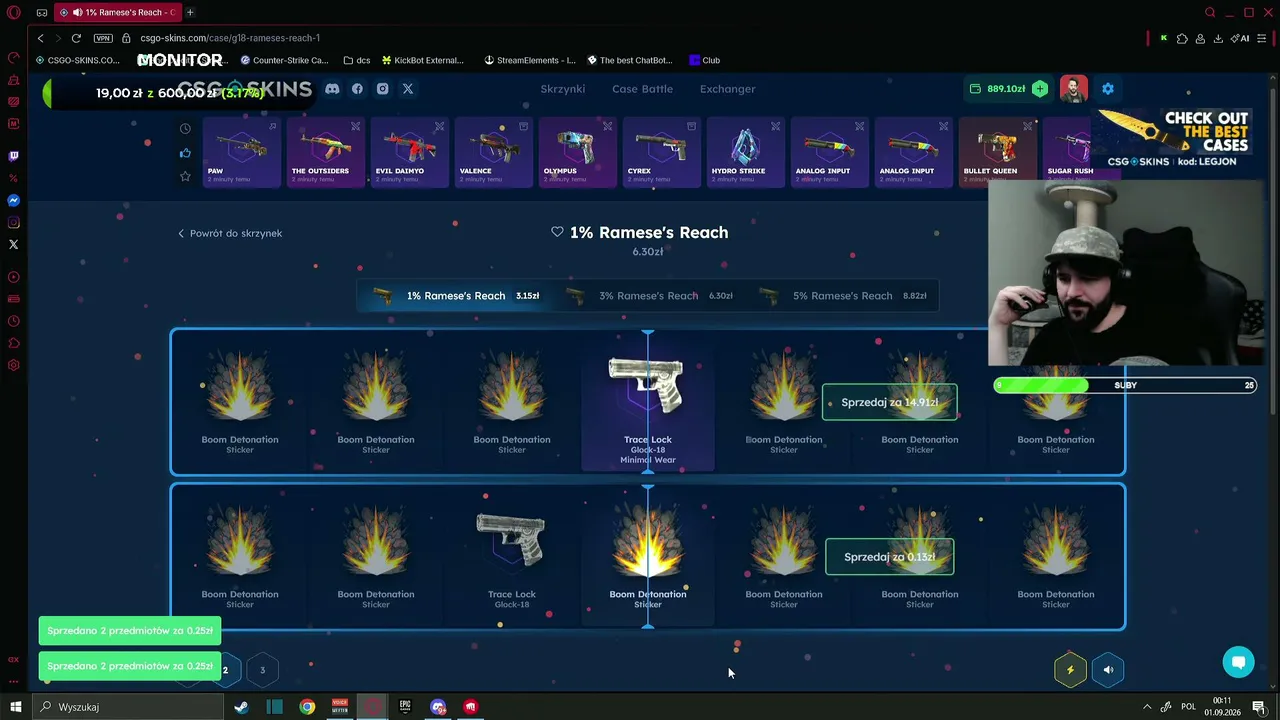Click the Trace Lock Glock-18 Minimal Wear result
The height and width of the screenshot is (720, 1280).
point(648,402)
